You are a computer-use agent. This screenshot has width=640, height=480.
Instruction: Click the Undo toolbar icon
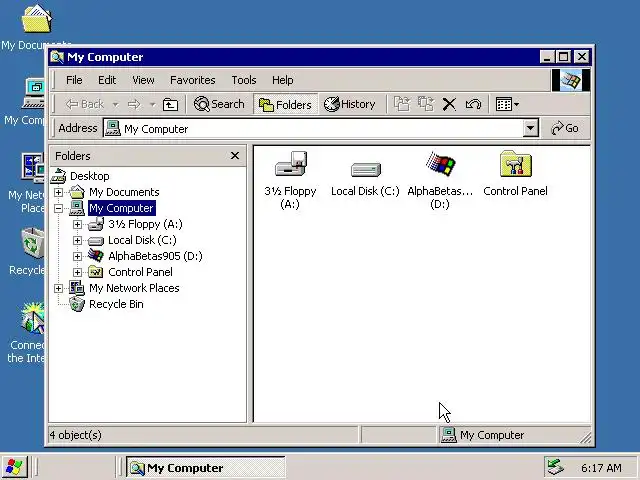pos(473,104)
